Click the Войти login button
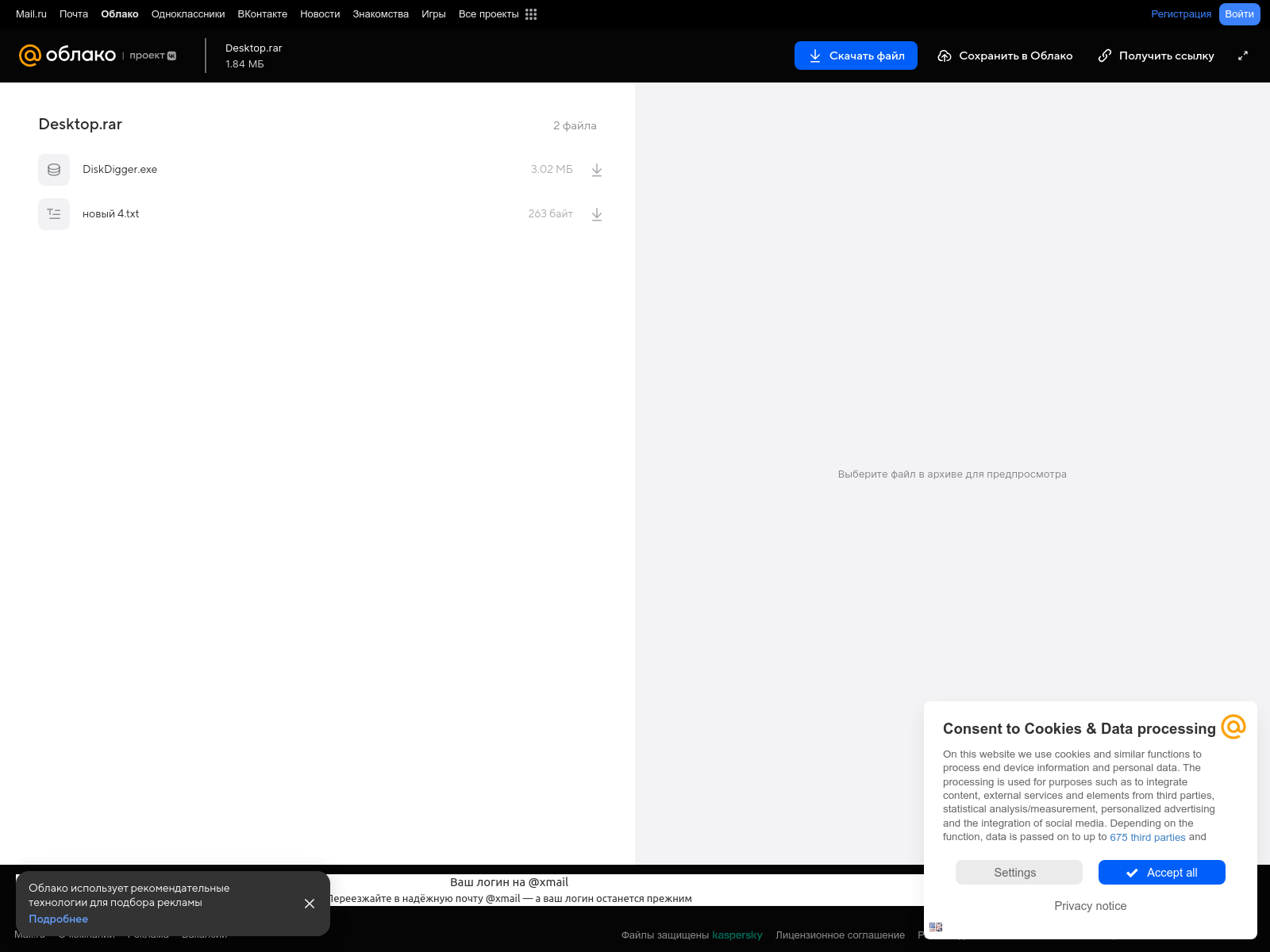This screenshot has height=952, width=1270. click(x=1239, y=14)
